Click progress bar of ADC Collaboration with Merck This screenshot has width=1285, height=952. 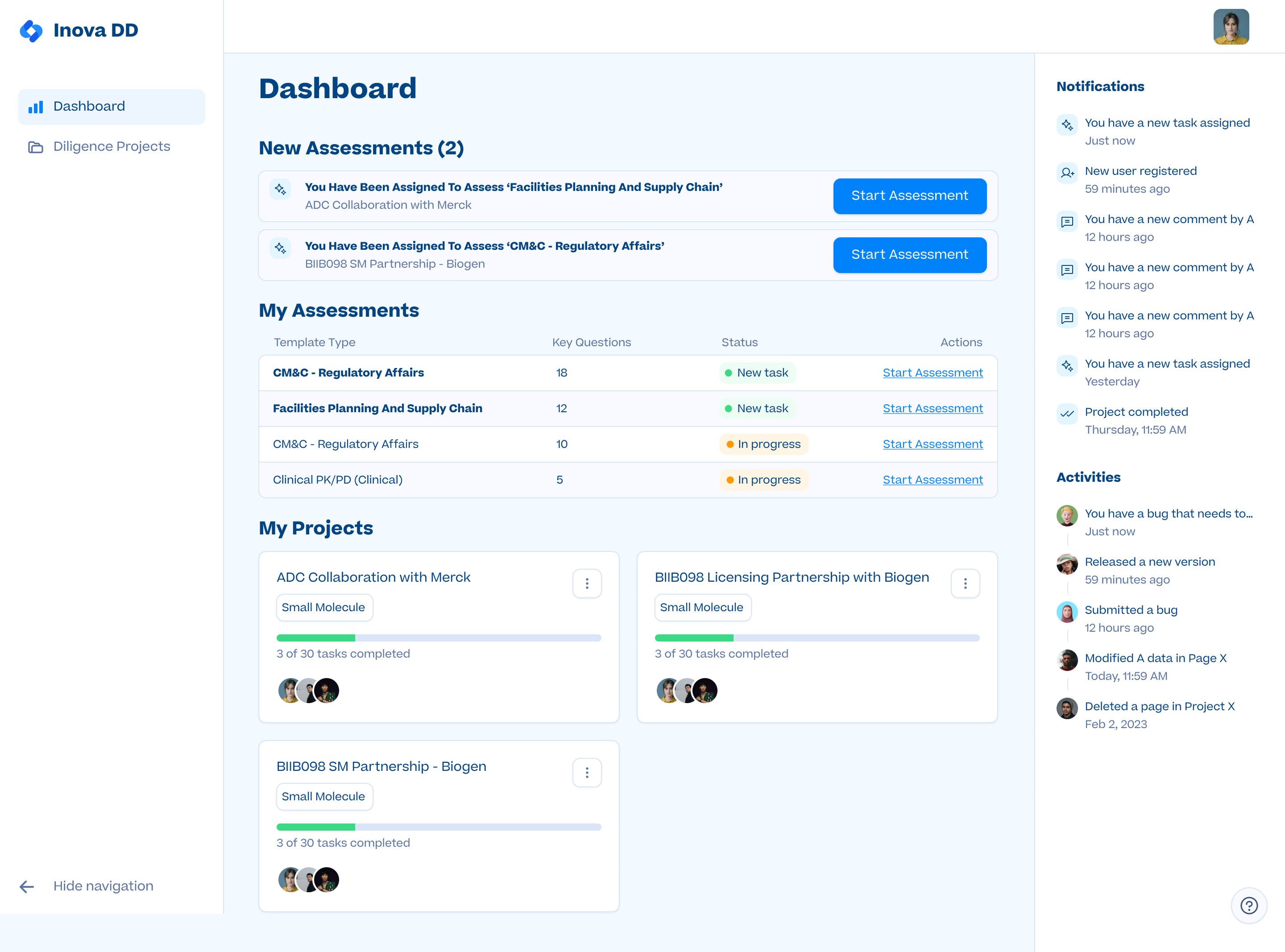439,638
